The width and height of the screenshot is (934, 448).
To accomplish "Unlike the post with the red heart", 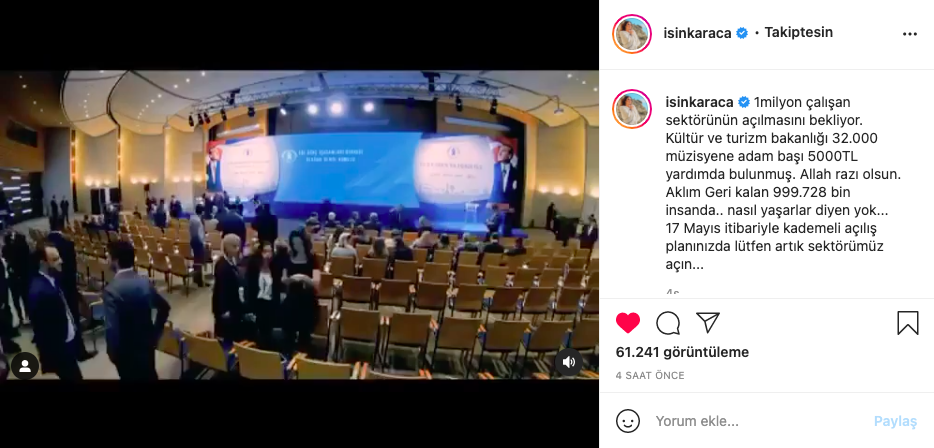I will [x=628, y=323].
